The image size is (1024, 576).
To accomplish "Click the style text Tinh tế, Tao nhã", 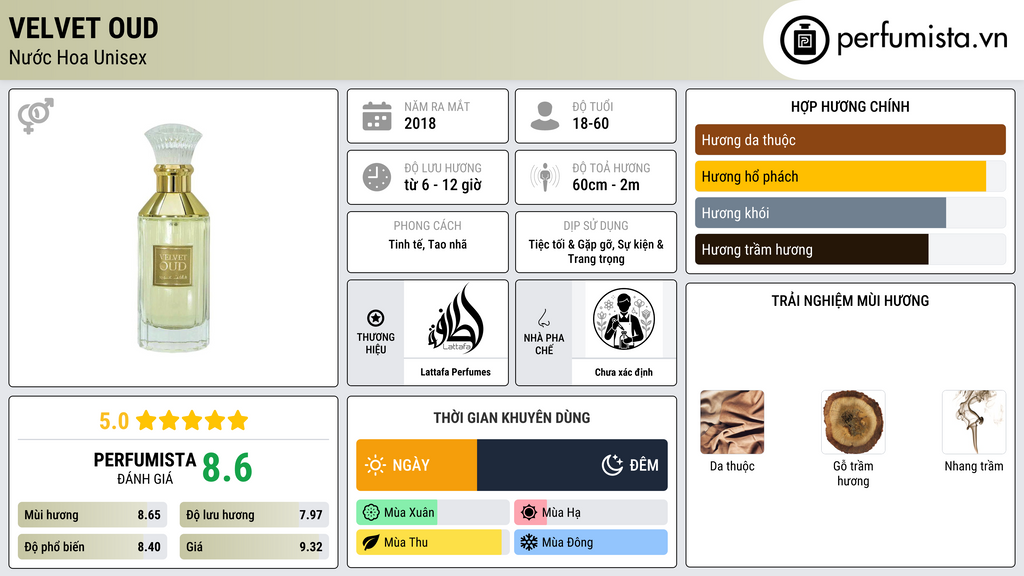I will [x=428, y=244].
